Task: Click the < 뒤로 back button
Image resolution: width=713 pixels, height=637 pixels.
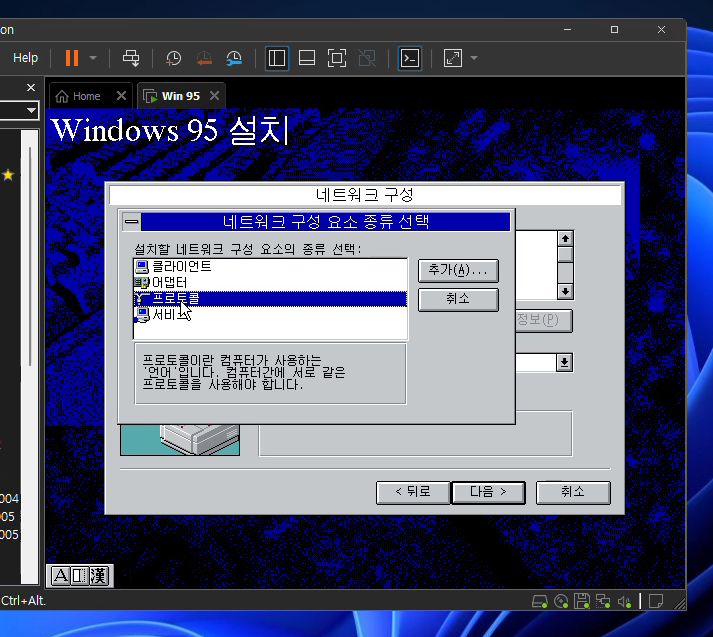Action: 413,492
